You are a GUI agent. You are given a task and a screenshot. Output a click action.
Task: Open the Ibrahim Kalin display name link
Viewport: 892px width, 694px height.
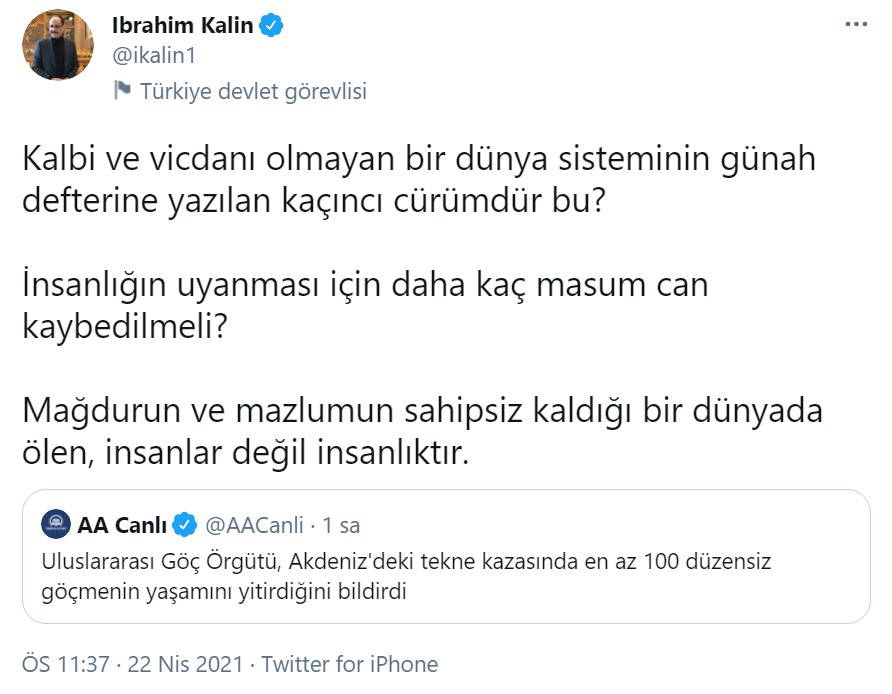pyautogui.click(x=182, y=26)
